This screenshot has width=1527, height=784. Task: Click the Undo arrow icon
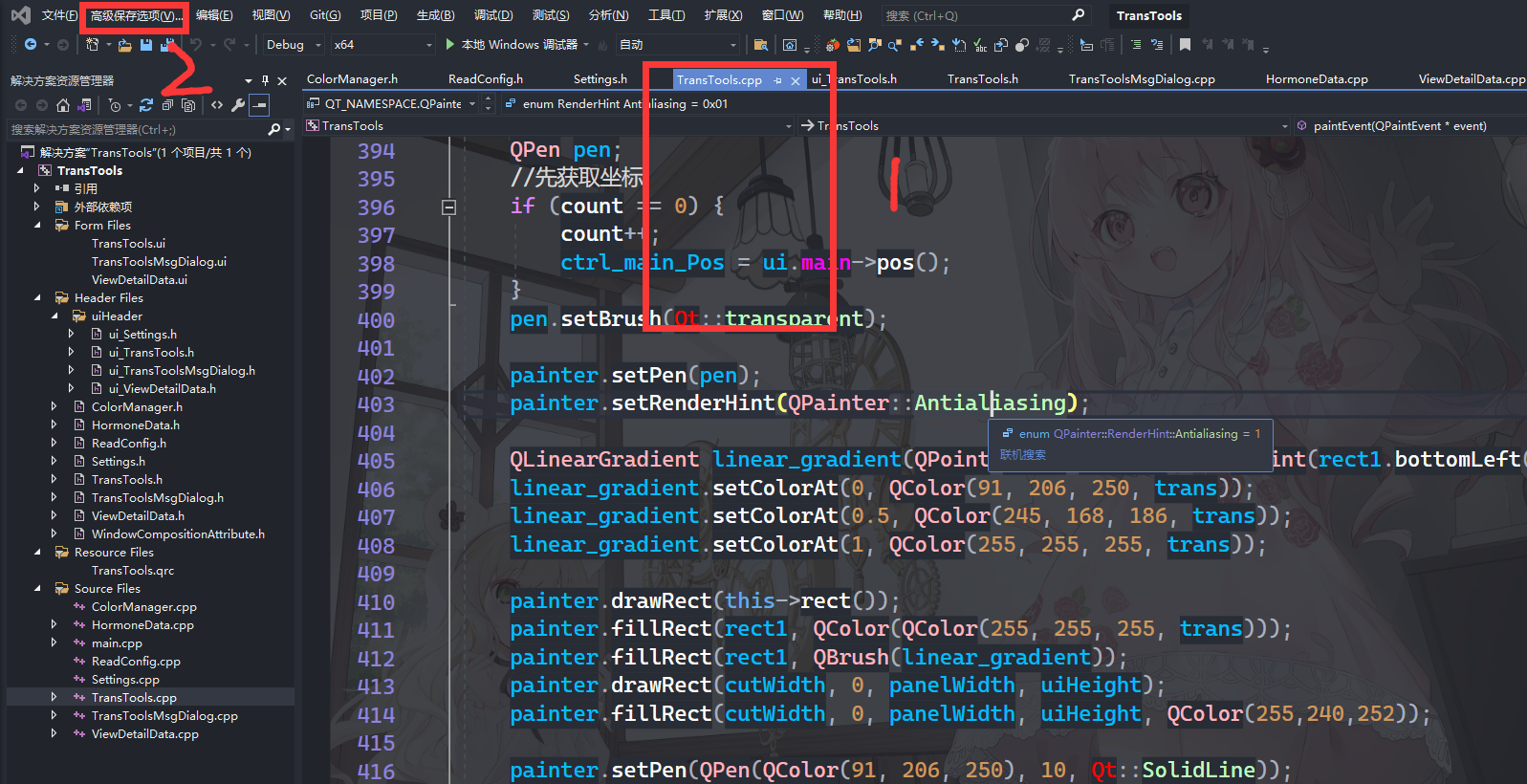click(196, 45)
